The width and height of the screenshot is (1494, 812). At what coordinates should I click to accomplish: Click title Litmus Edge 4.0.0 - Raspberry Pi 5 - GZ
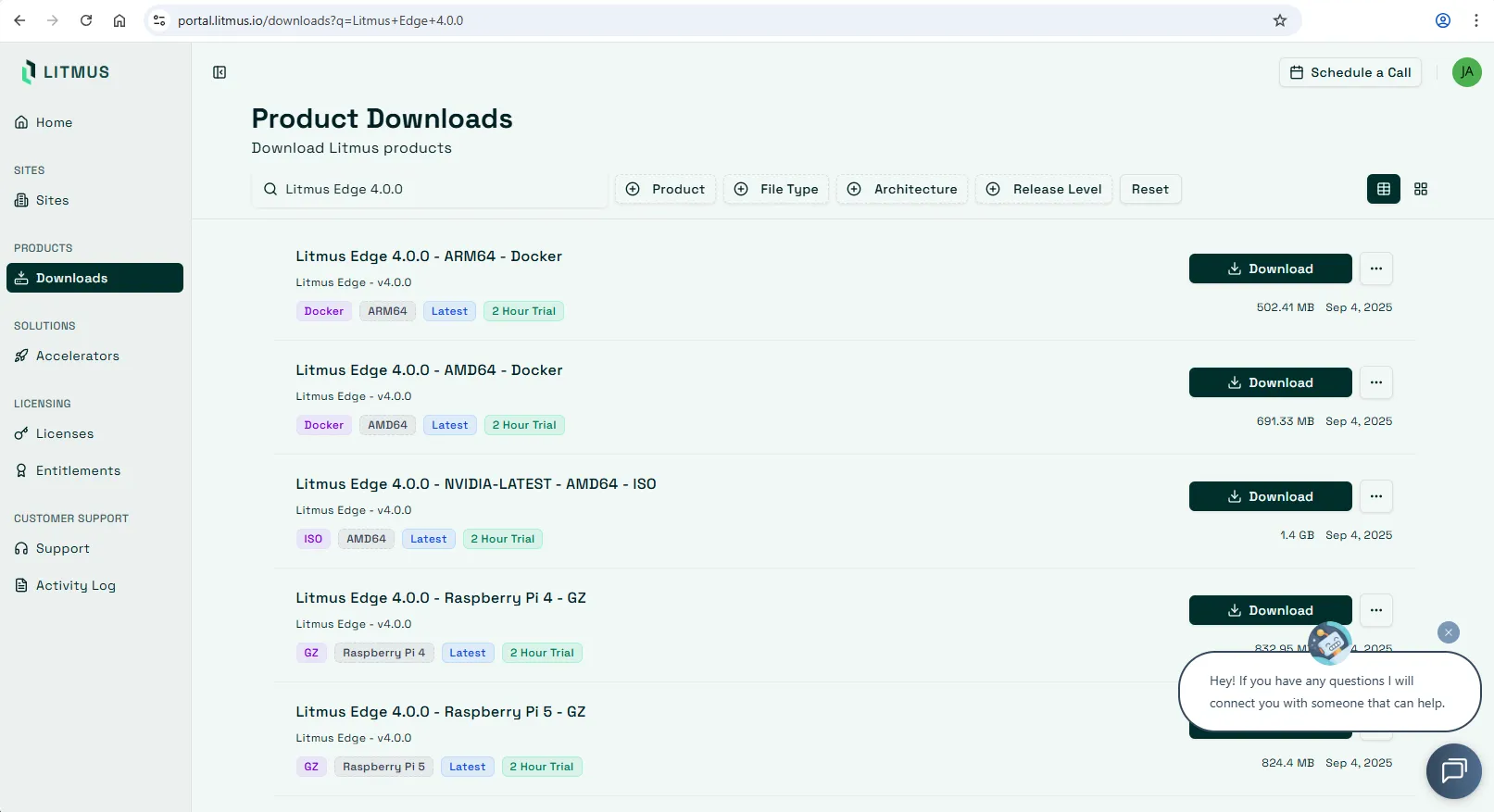pos(441,712)
